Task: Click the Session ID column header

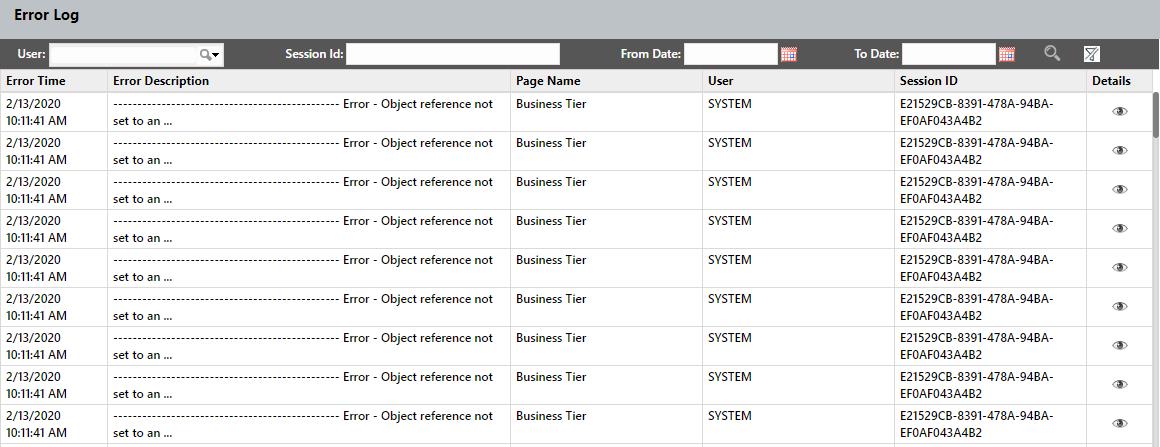Action: point(928,81)
